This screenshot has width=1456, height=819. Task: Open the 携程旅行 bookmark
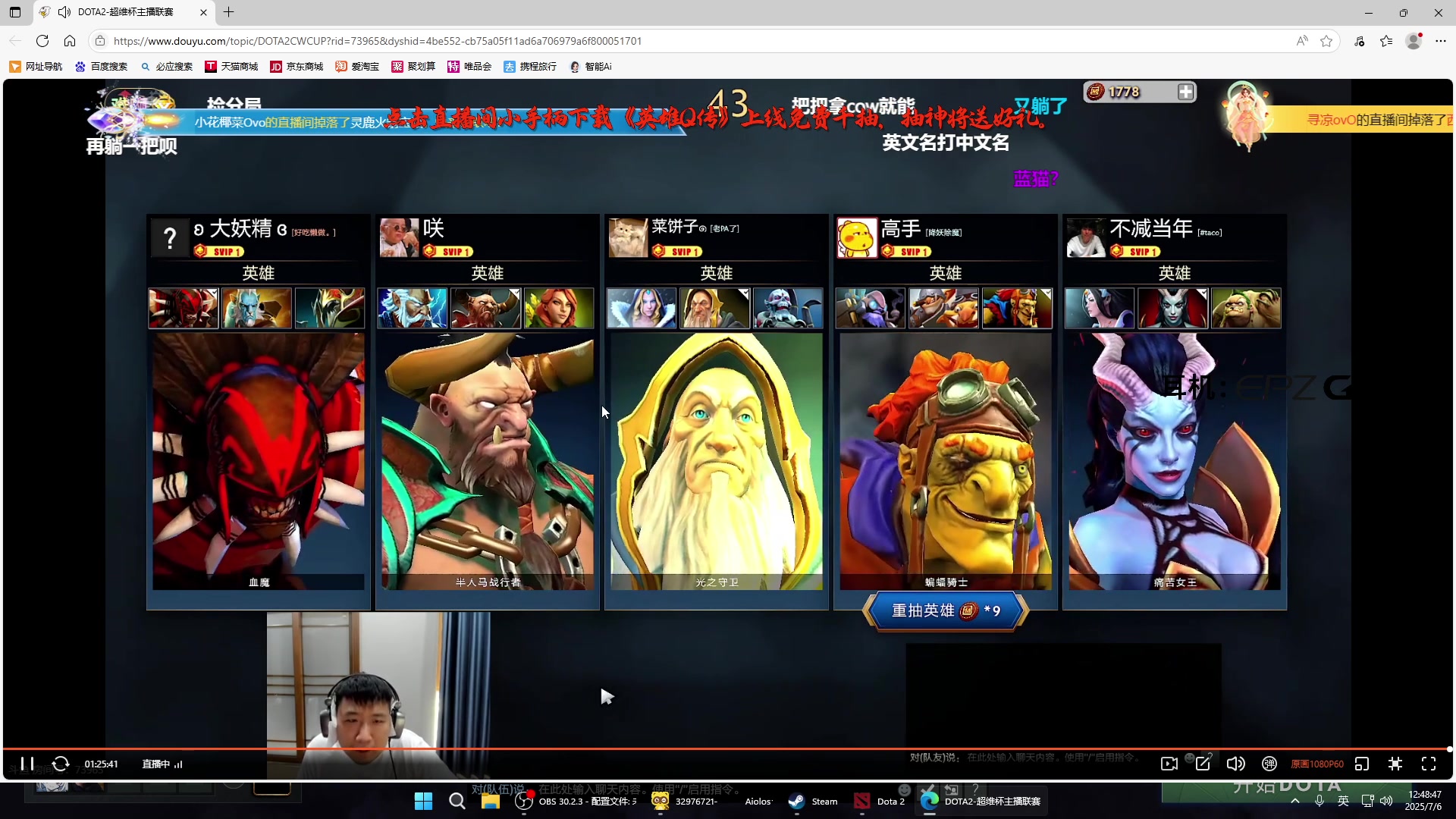[x=530, y=67]
